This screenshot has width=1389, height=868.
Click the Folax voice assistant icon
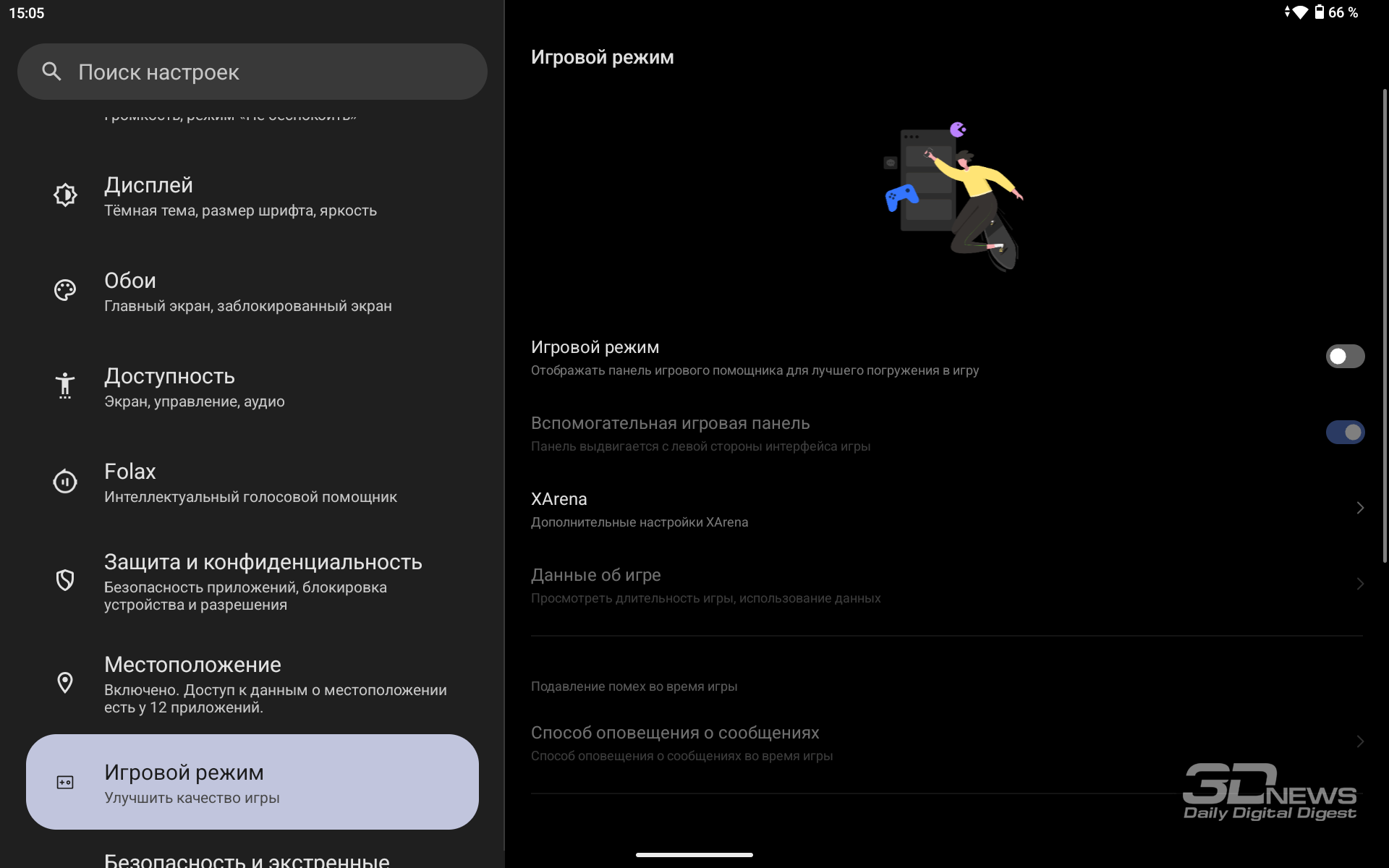point(65,481)
